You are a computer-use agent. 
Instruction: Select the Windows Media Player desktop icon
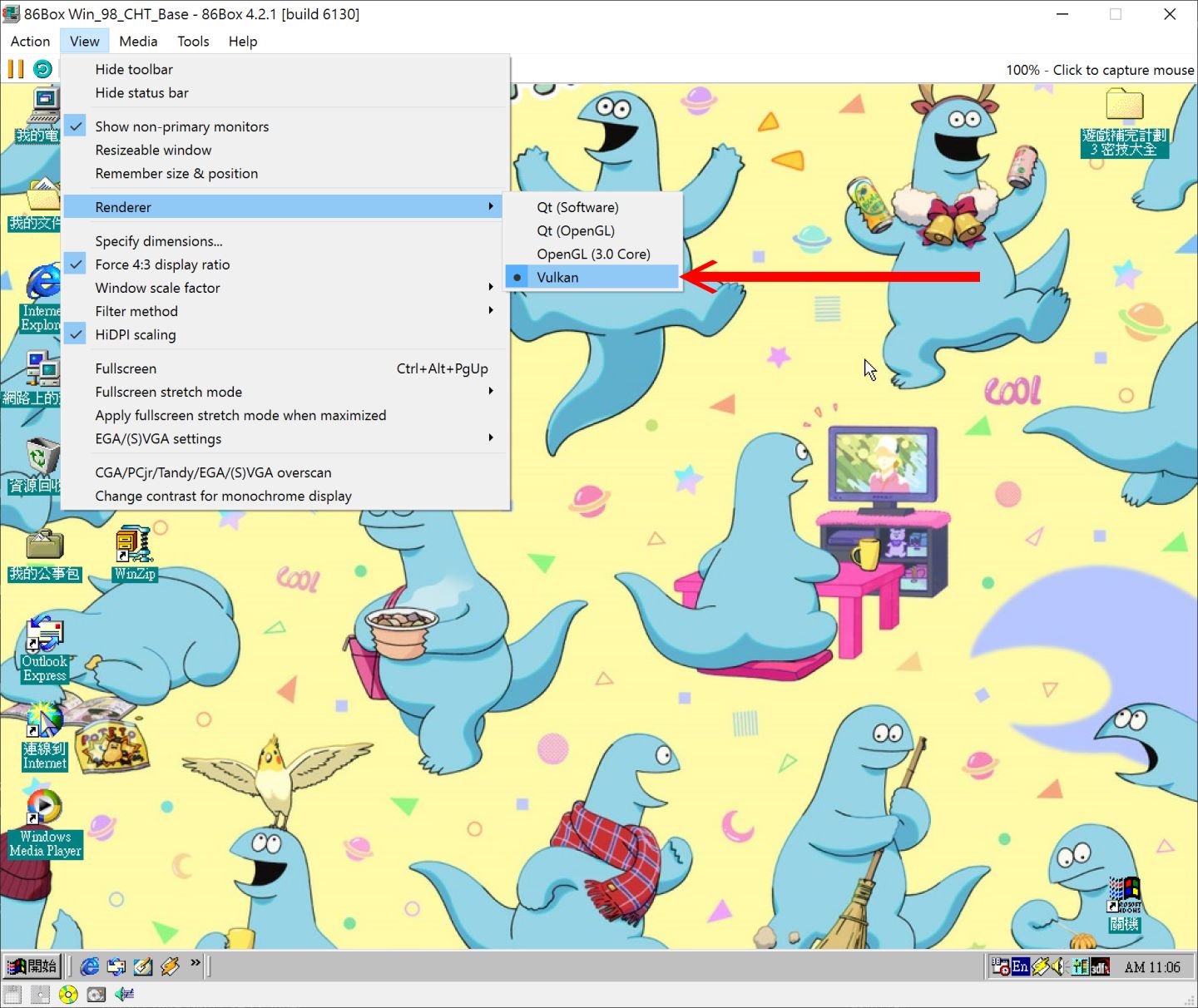[45, 824]
